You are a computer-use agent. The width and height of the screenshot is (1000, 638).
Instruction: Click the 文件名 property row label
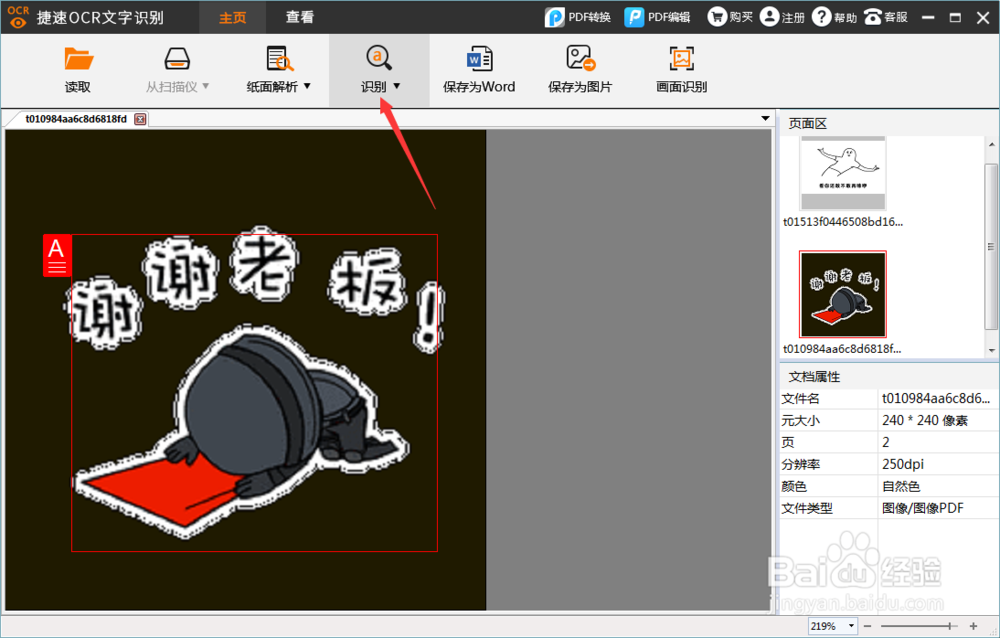[x=800, y=399]
